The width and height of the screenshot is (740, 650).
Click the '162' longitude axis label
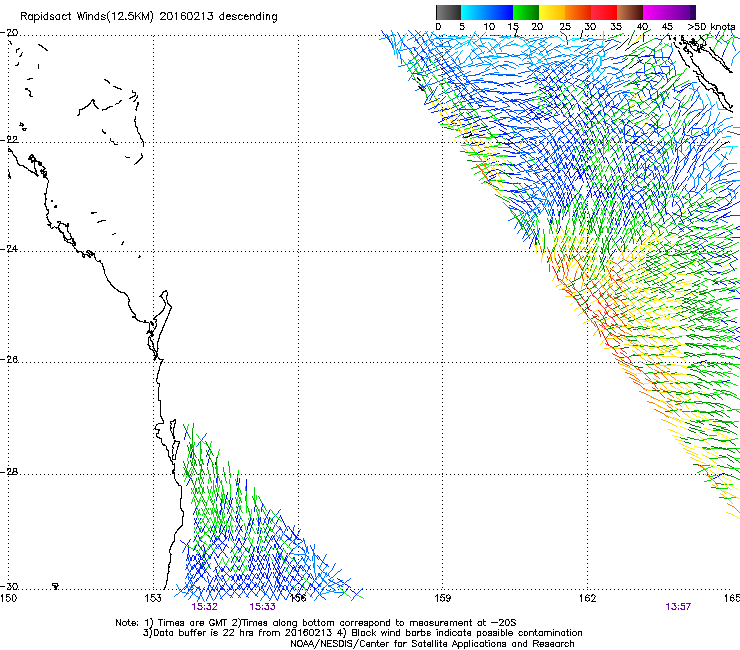coord(587,598)
